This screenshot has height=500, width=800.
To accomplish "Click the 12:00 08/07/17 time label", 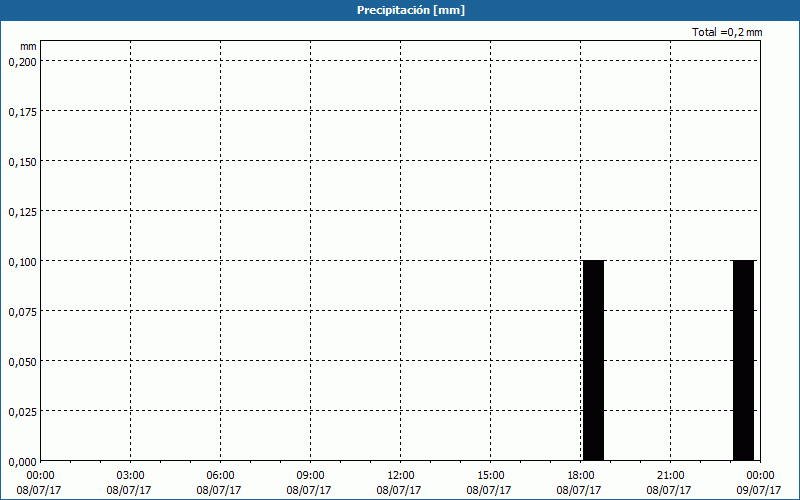I will click(x=399, y=483).
